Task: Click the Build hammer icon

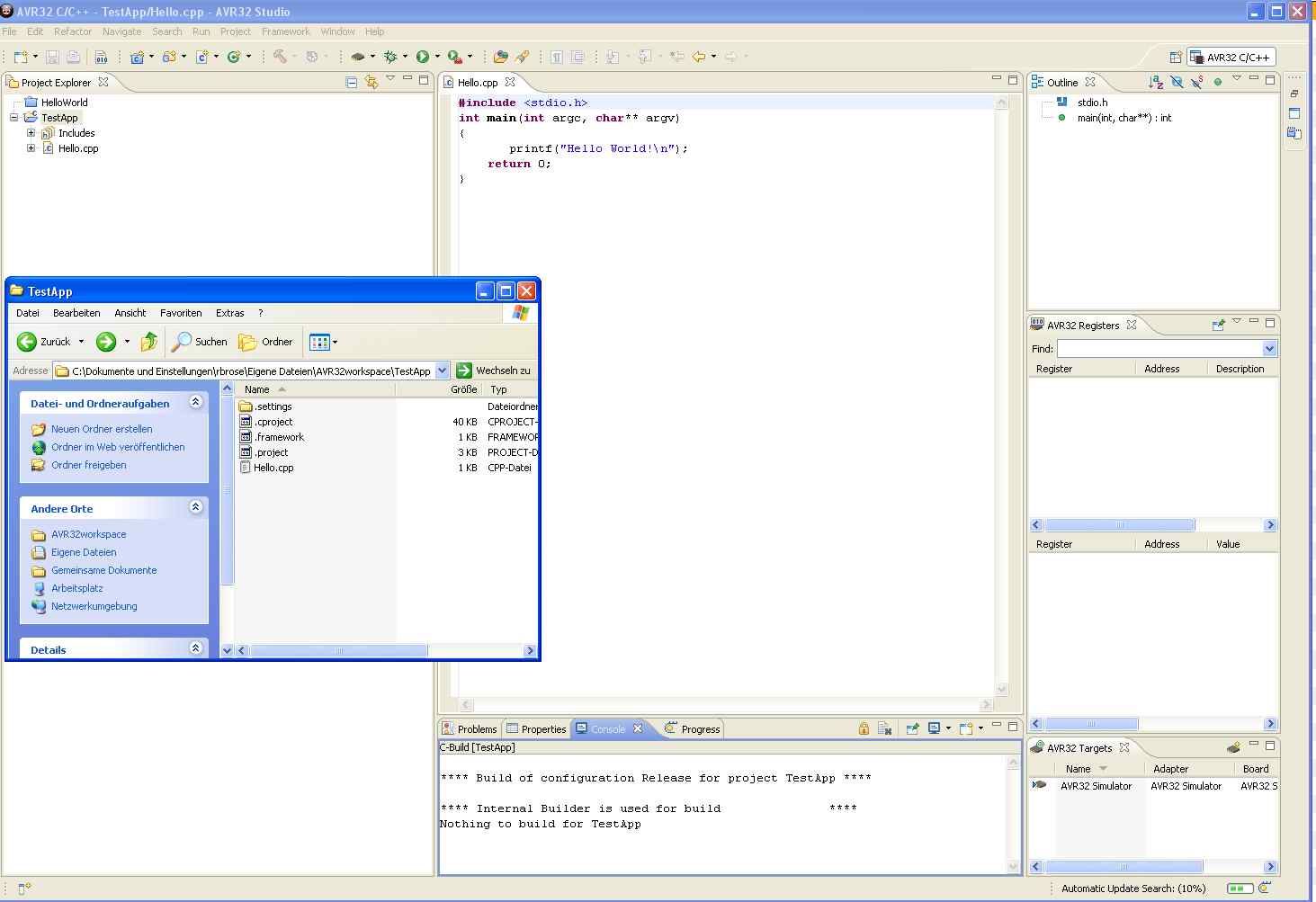Action: coord(281,57)
